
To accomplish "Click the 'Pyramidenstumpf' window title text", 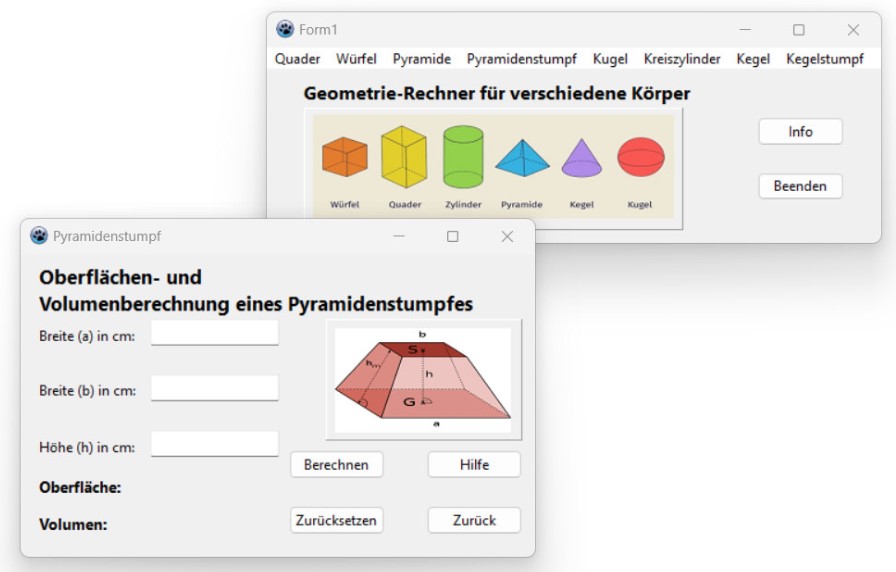I will click(x=107, y=237).
